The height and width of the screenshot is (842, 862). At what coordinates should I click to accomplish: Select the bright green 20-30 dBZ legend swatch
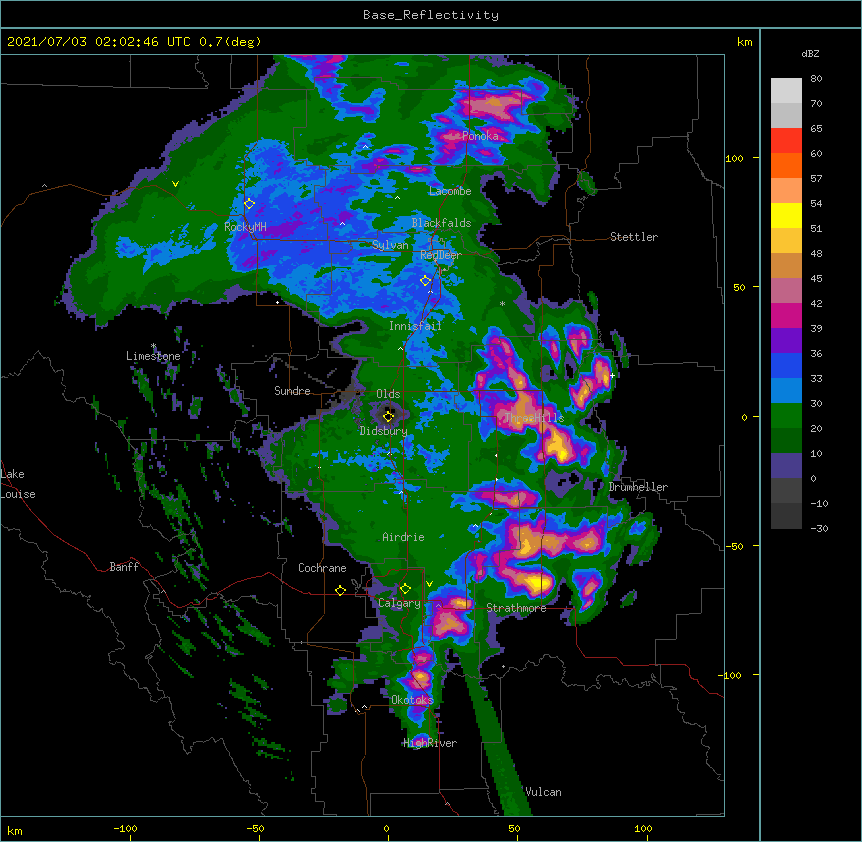(786, 416)
